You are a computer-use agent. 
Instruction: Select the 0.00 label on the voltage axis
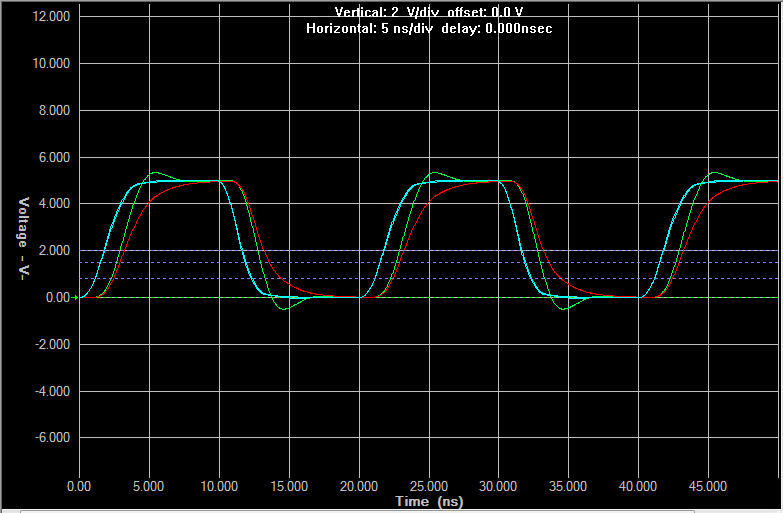58,298
